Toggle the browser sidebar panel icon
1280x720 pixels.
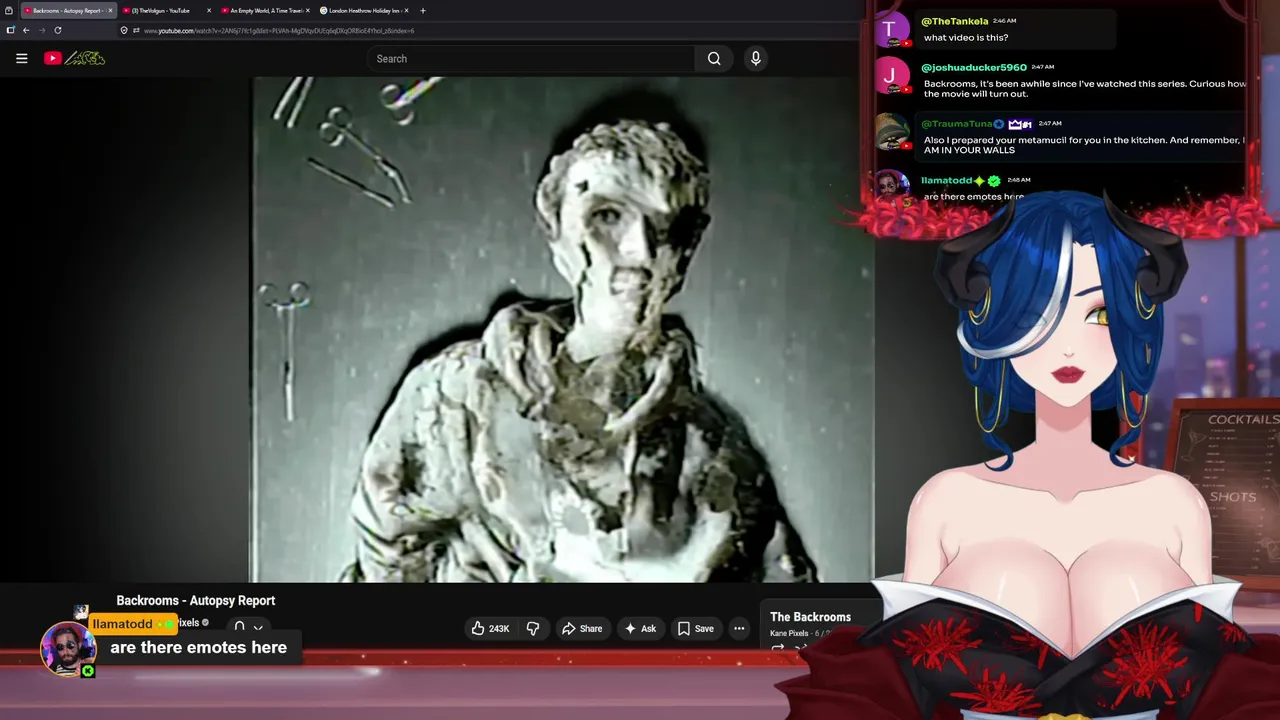pos(10,30)
